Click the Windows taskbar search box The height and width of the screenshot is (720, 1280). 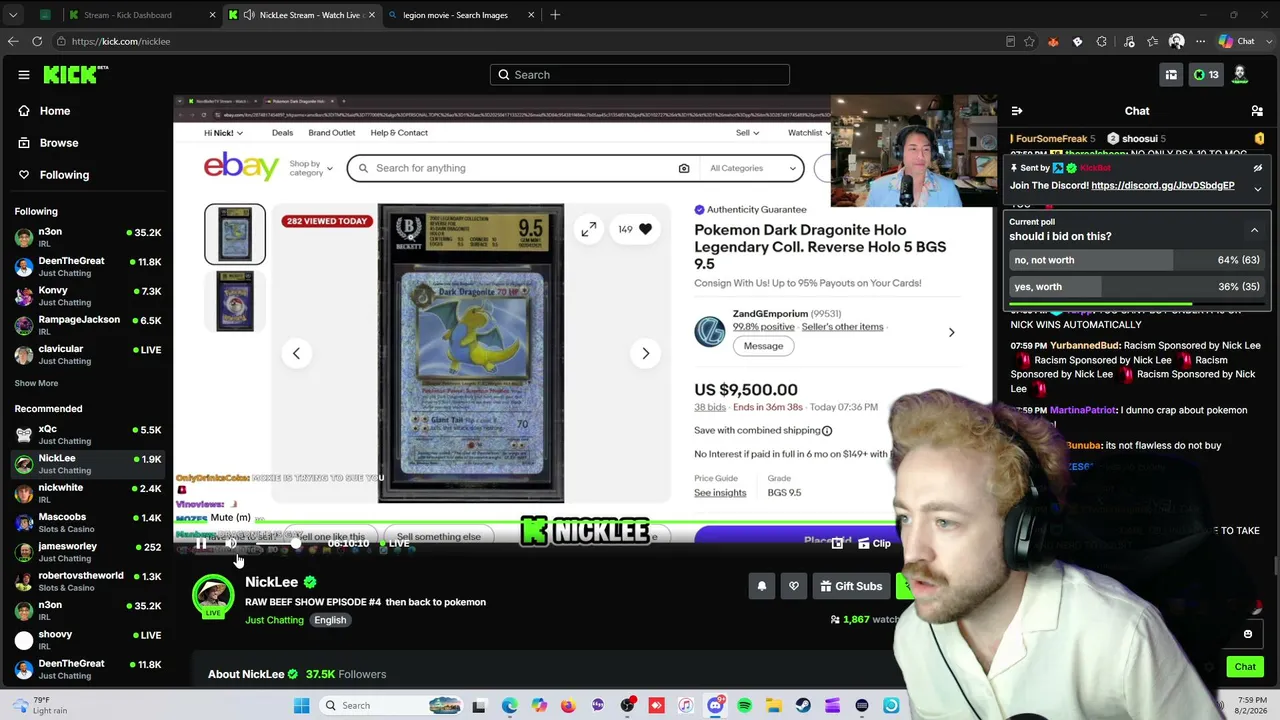[392, 706]
